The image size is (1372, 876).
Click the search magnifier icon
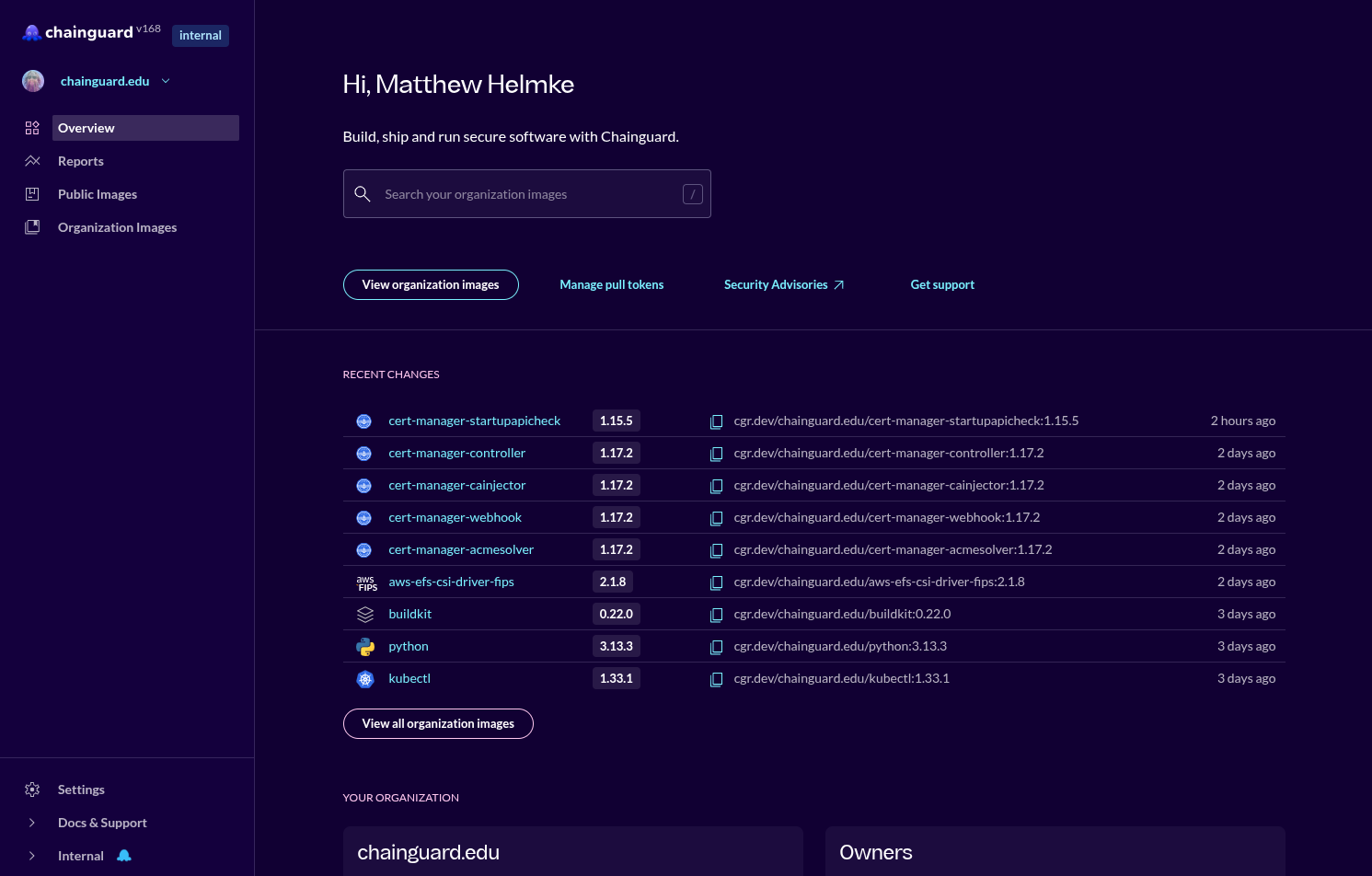(362, 193)
